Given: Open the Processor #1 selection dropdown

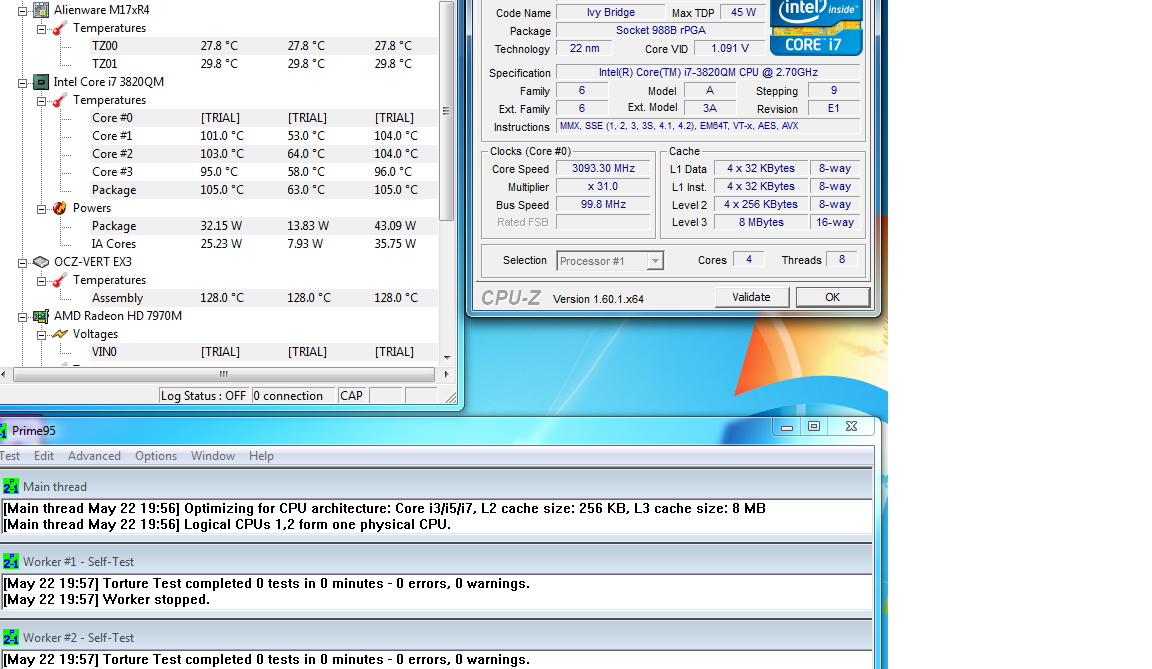Looking at the screenshot, I should (655, 261).
